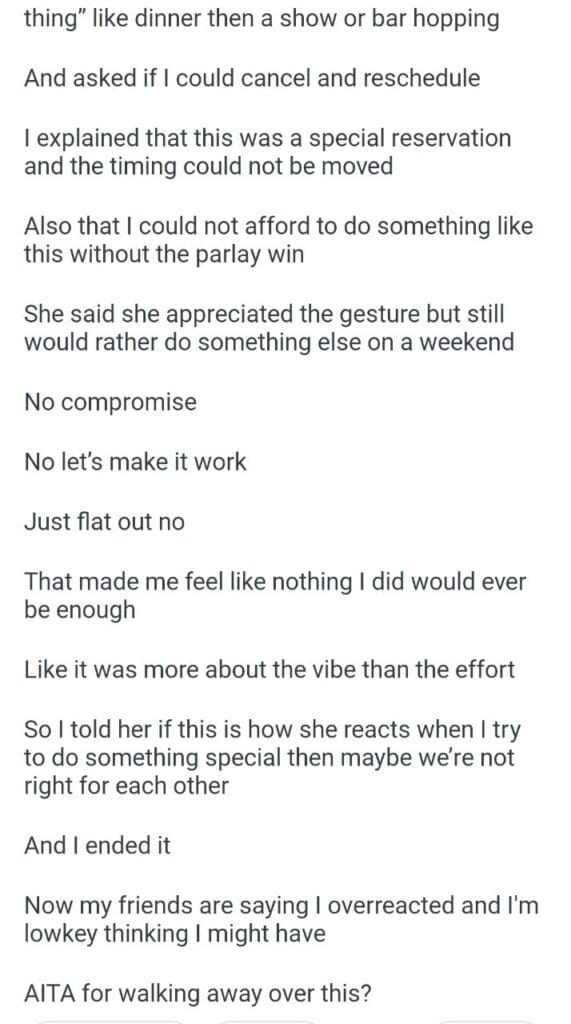Screen dimensions: 571x1024
Task: Click the 'No compromise' line
Action: tap(110, 401)
